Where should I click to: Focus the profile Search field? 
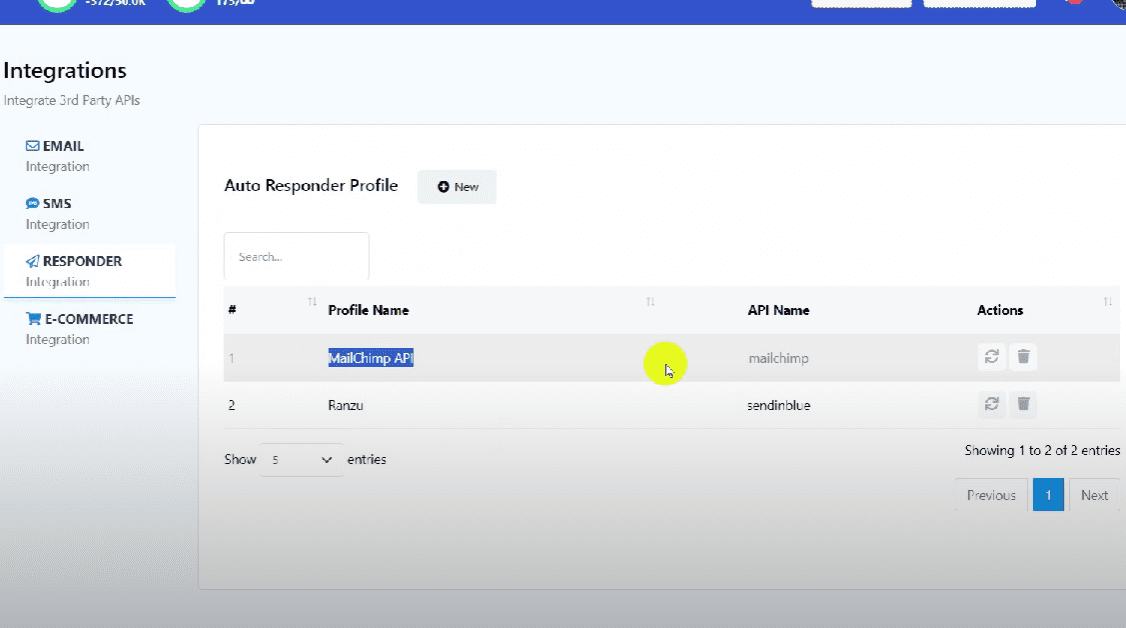(x=296, y=257)
